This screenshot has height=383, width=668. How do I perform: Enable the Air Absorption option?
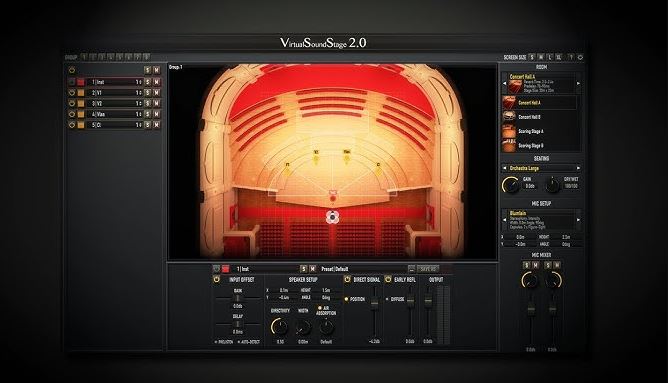(320, 308)
